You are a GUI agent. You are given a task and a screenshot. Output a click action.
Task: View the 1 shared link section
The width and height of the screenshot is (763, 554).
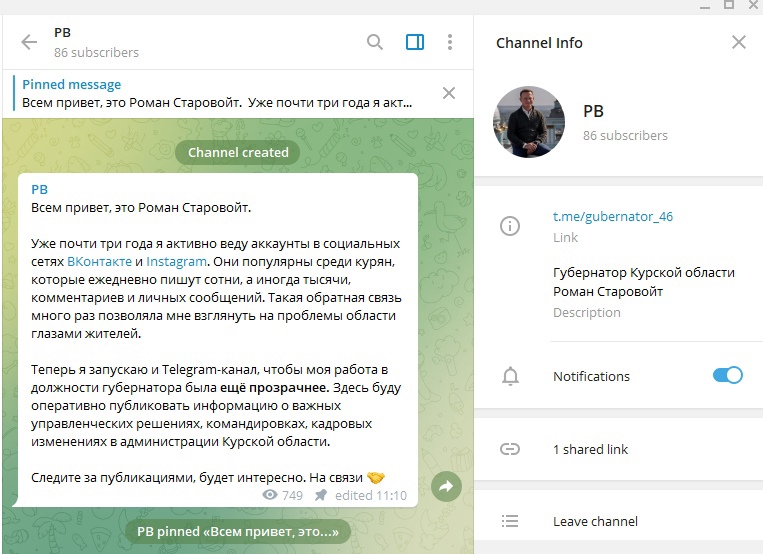tap(618, 449)
